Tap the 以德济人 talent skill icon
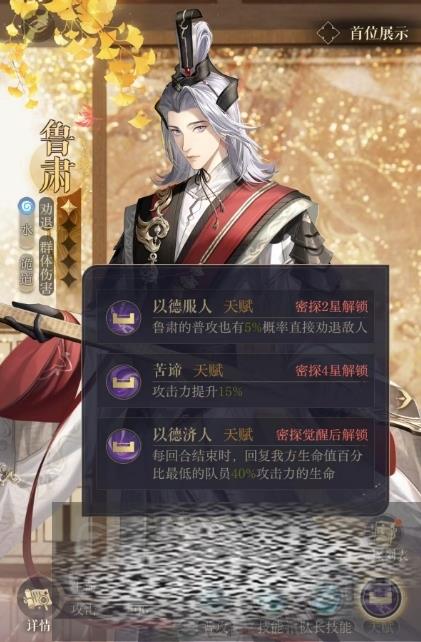 coord(124,445)
